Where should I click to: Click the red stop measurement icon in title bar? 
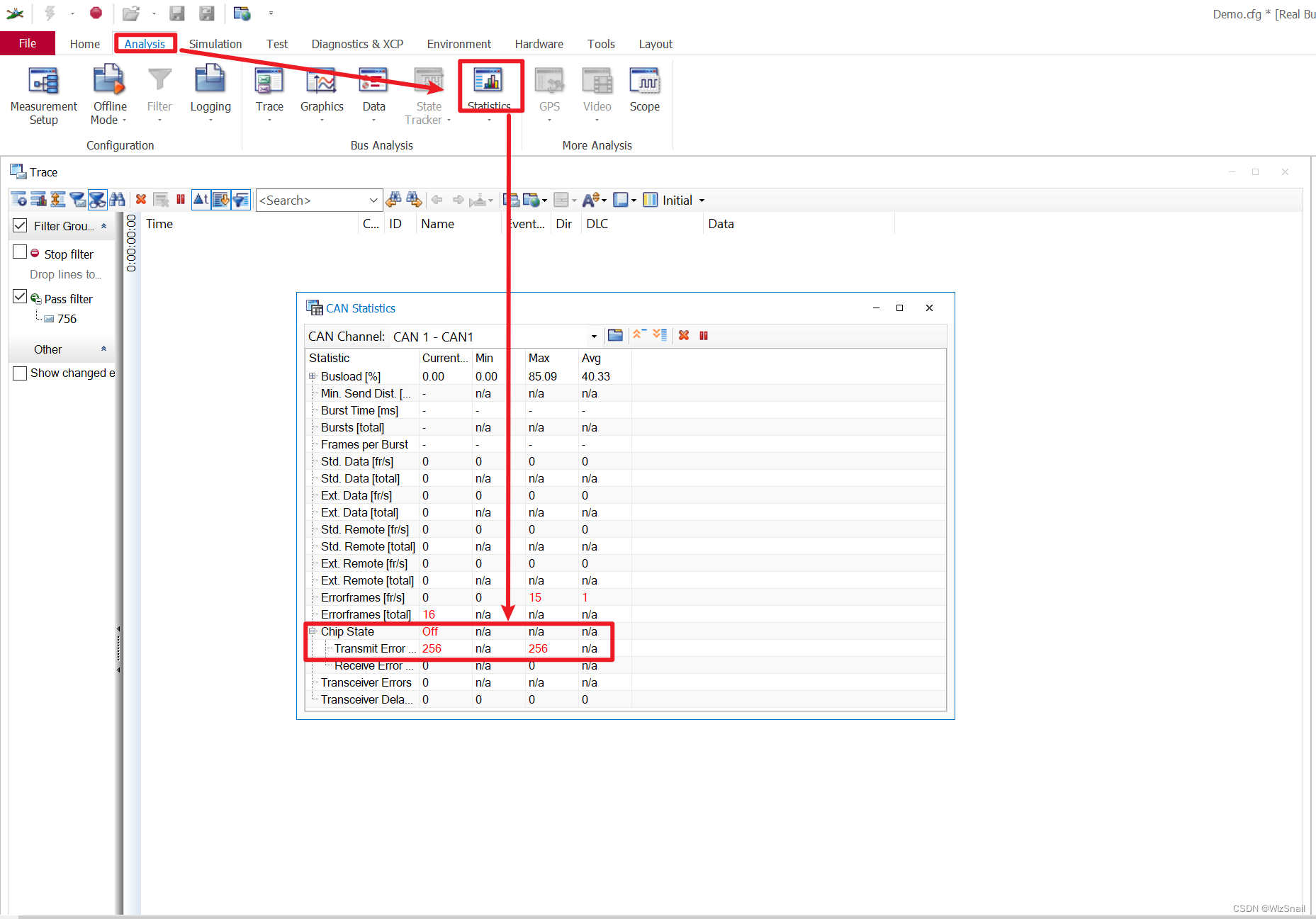click(x=96, y=13)
